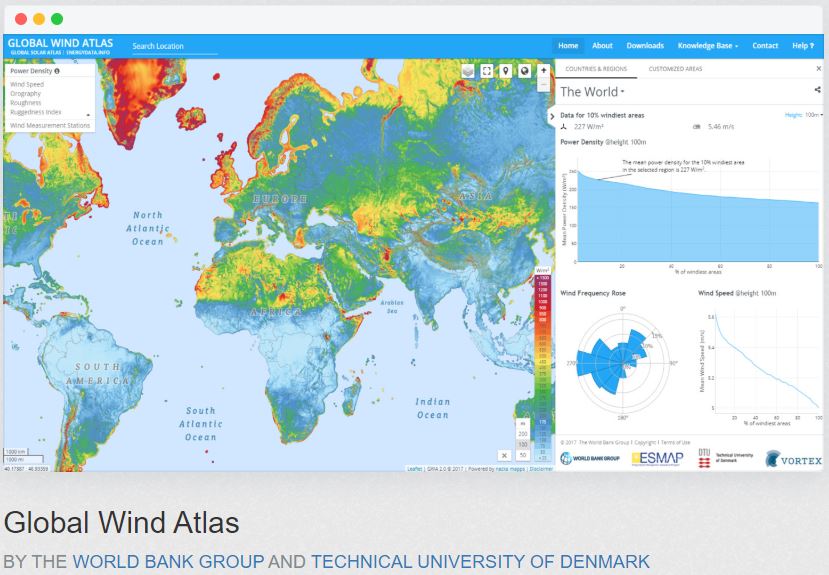Image resolution: width=829 pixels, height=575 pixels.
Task: Open the Terms of Use link
Action: tap(675, 442)
